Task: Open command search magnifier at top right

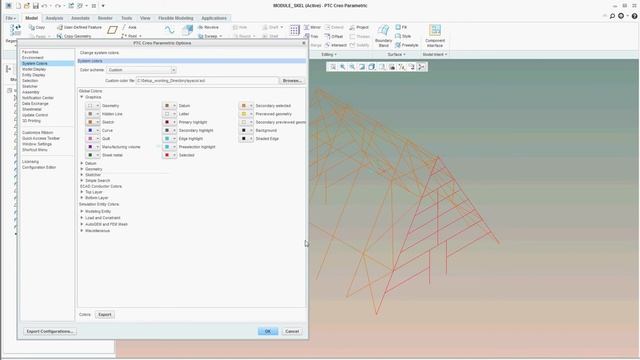Action: pyautogui.click(x=612, y=16)
